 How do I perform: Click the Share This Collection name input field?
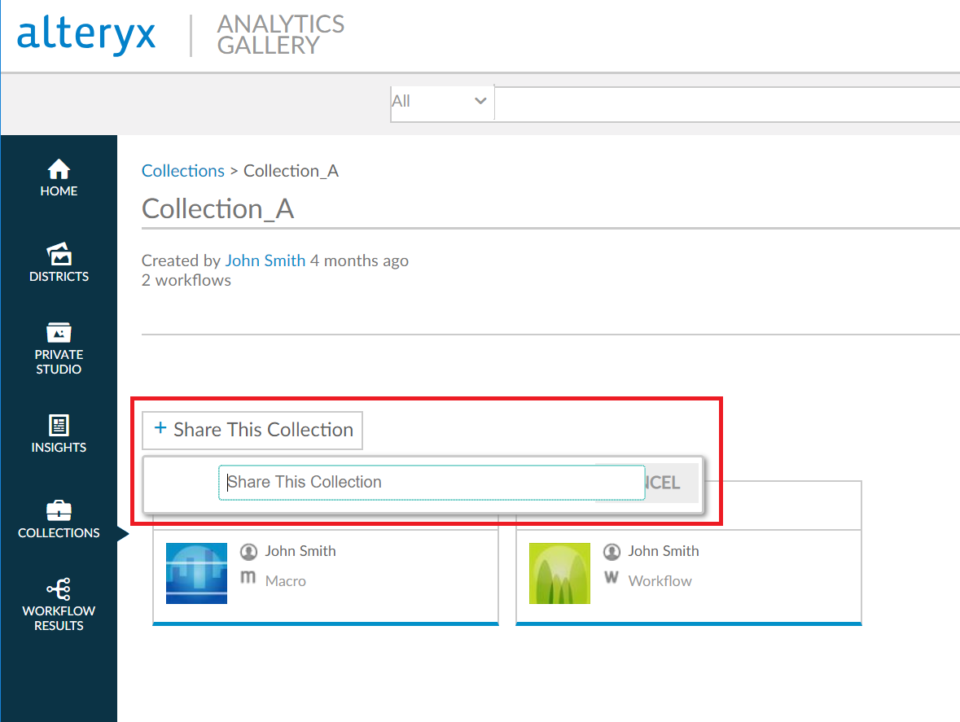coord(430,482)
